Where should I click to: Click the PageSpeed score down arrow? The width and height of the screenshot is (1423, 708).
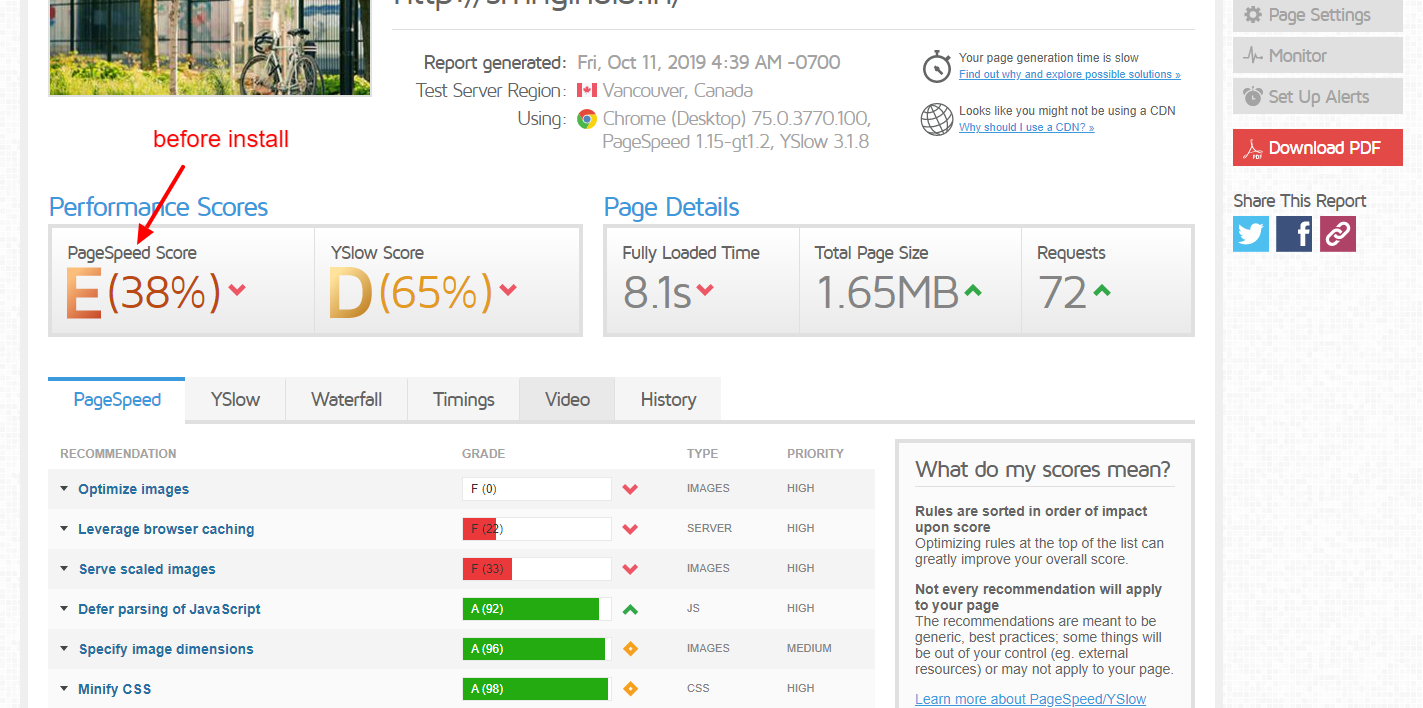tap(237, 291)
